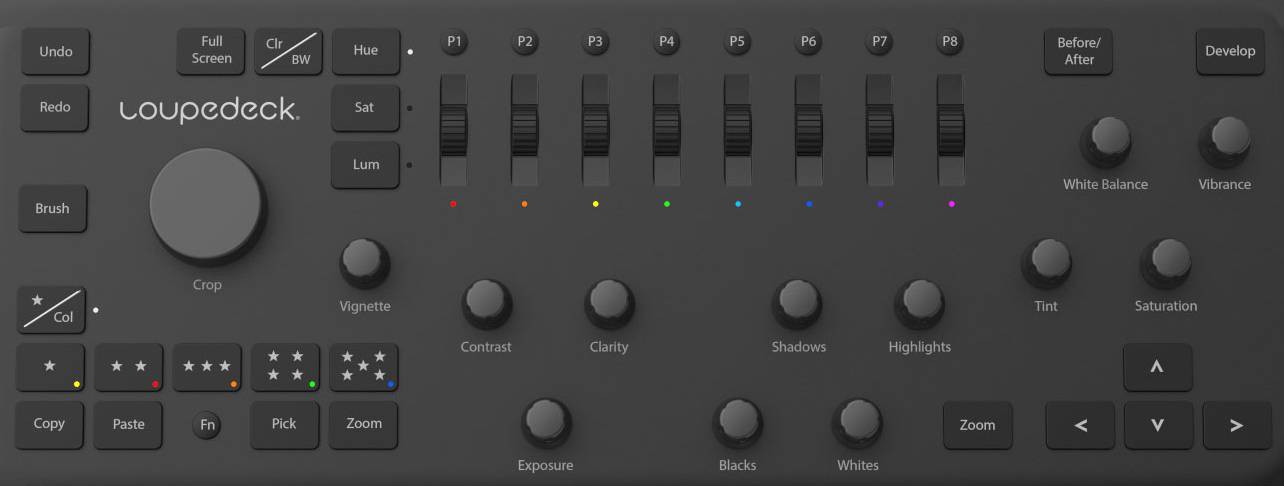Toggle the Clr/BW button
The width and height of the screenshot is (1284, 486).
(287, 51)
